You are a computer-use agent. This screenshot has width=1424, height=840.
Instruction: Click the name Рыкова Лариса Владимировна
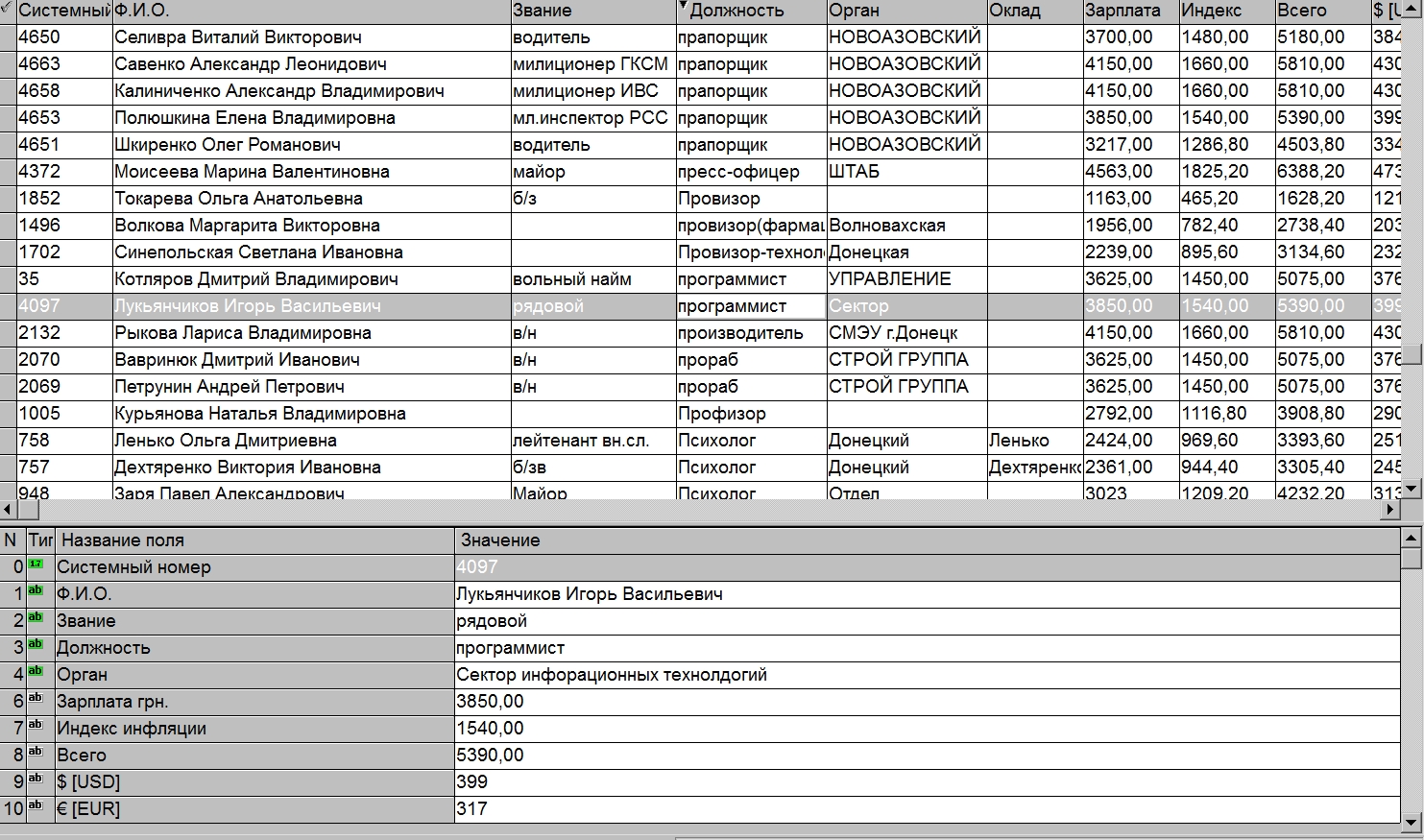pyautogui.click(x=243, y=333)
